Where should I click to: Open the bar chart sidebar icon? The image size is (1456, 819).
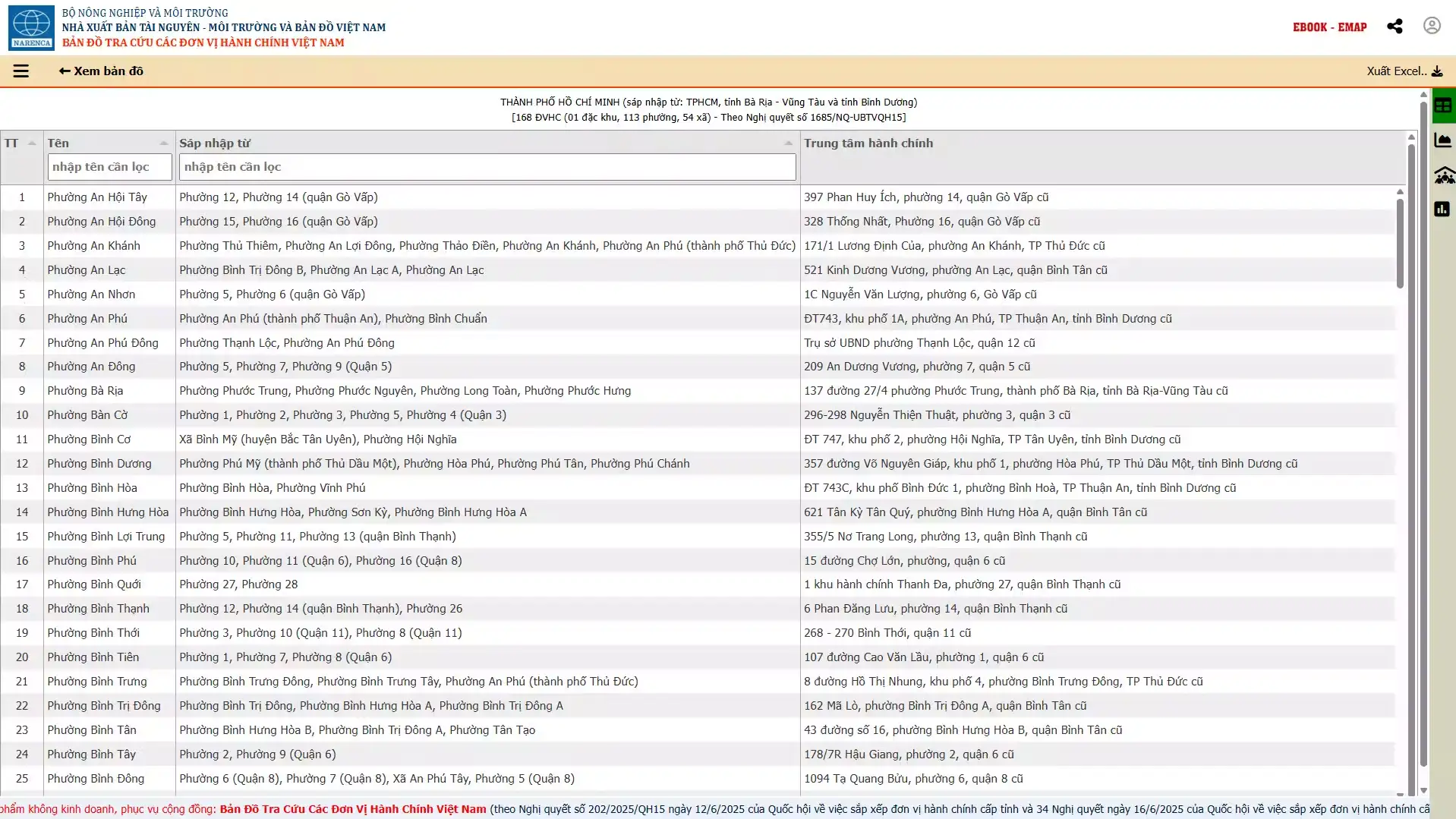[x=1442, y=209]
